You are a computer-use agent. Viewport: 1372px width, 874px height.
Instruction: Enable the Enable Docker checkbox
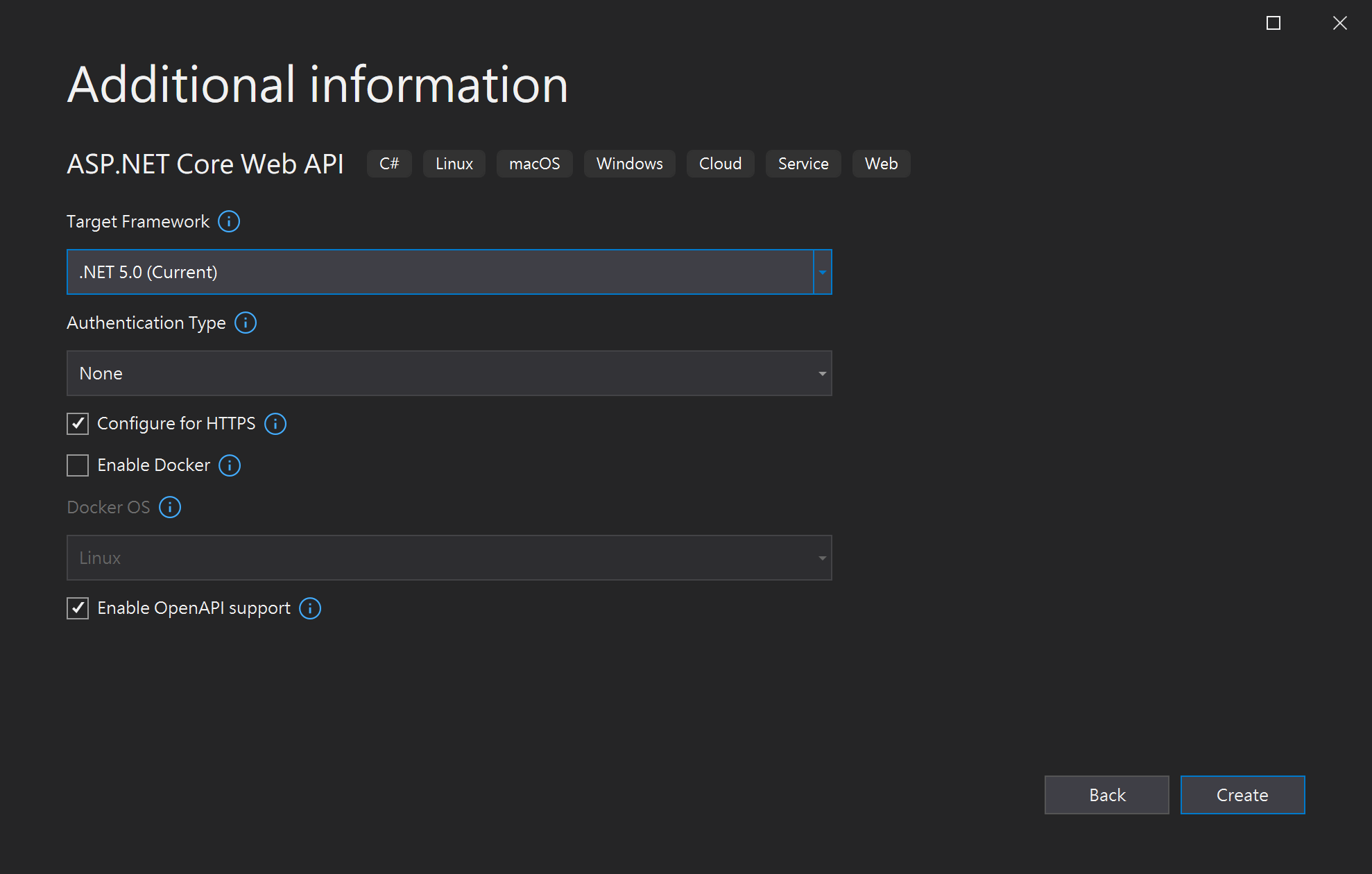(x=78, y=464)
